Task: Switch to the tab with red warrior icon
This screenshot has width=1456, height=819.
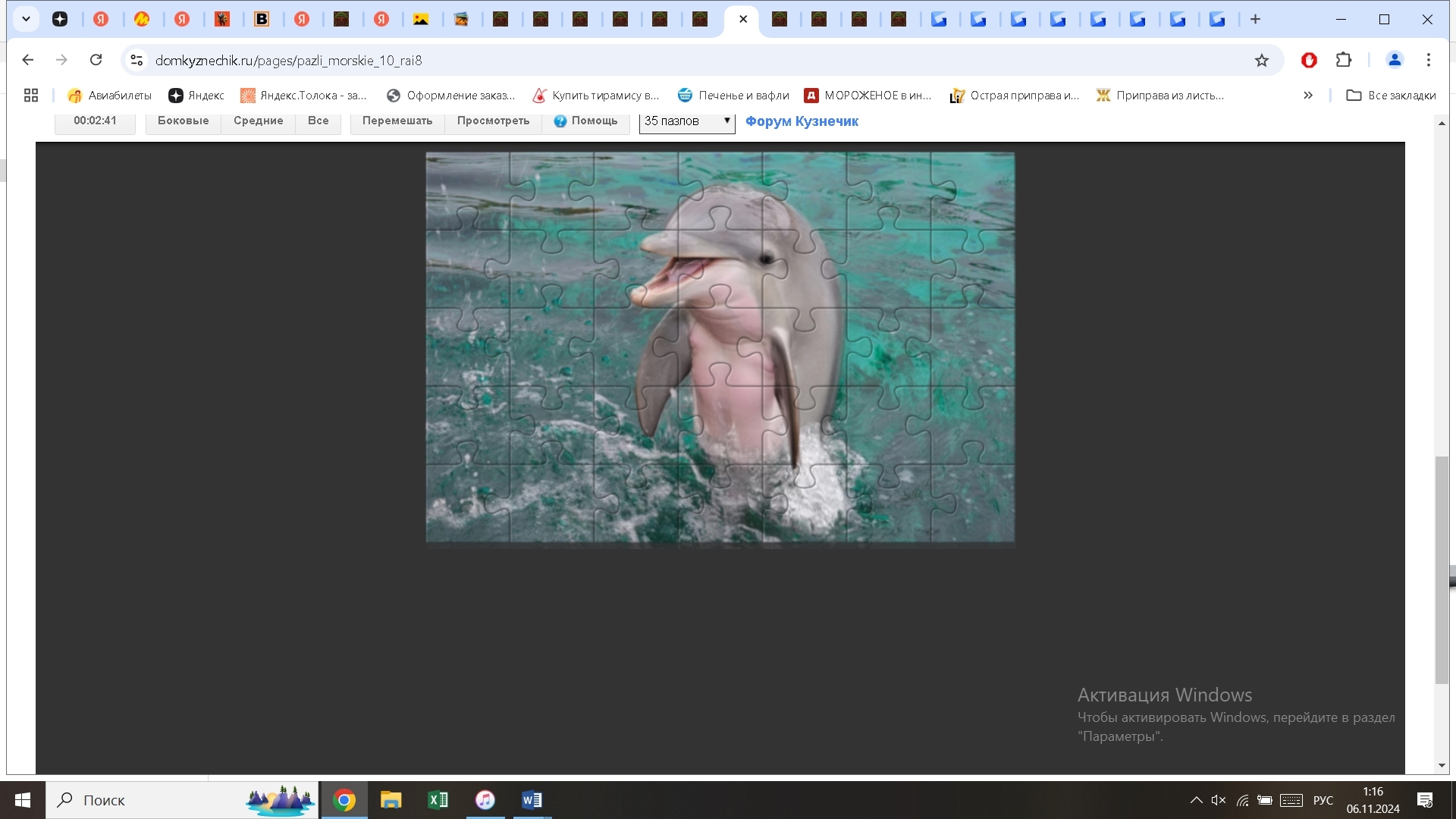Action: click(x=222, y=19)
